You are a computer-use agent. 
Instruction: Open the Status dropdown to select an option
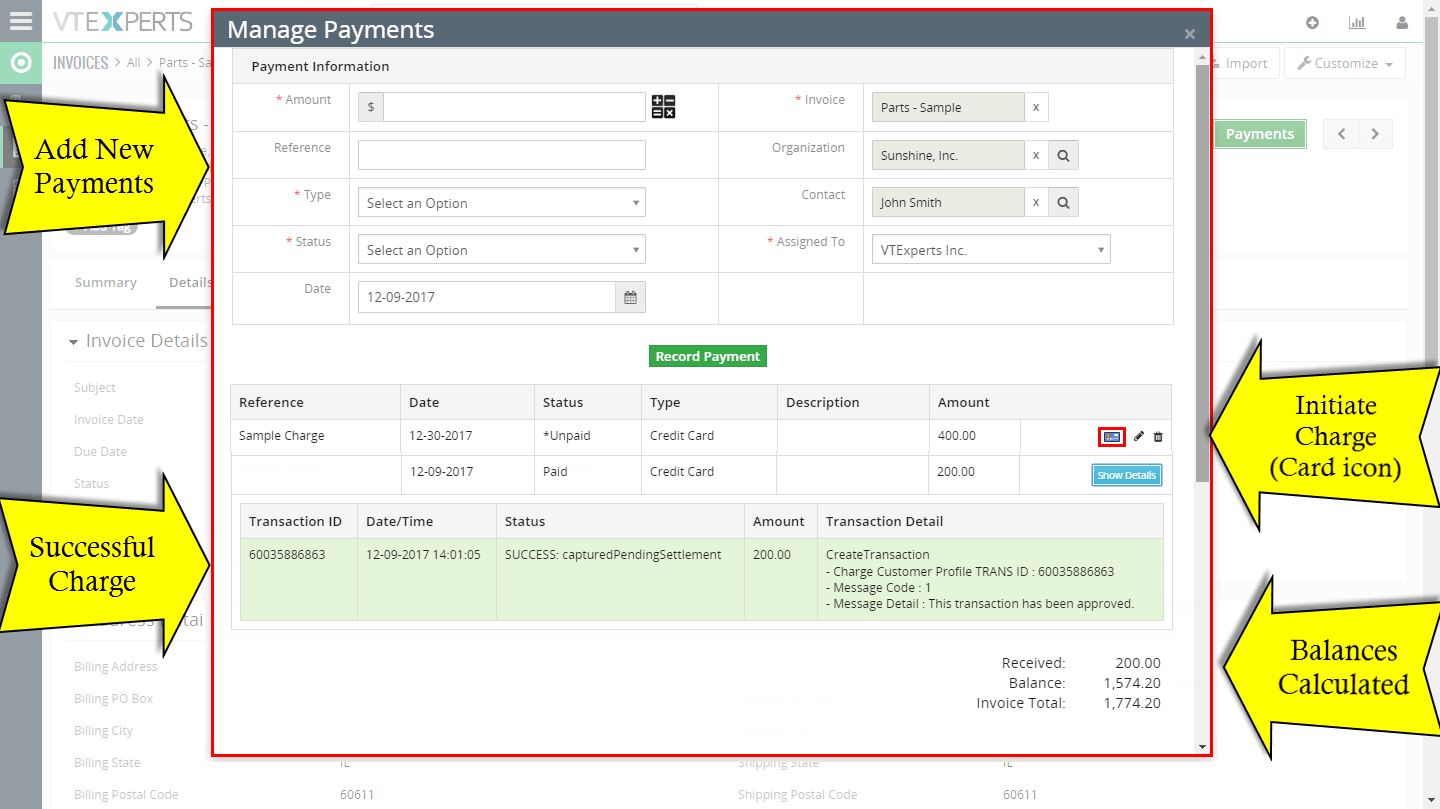click(x=501, y=249)
